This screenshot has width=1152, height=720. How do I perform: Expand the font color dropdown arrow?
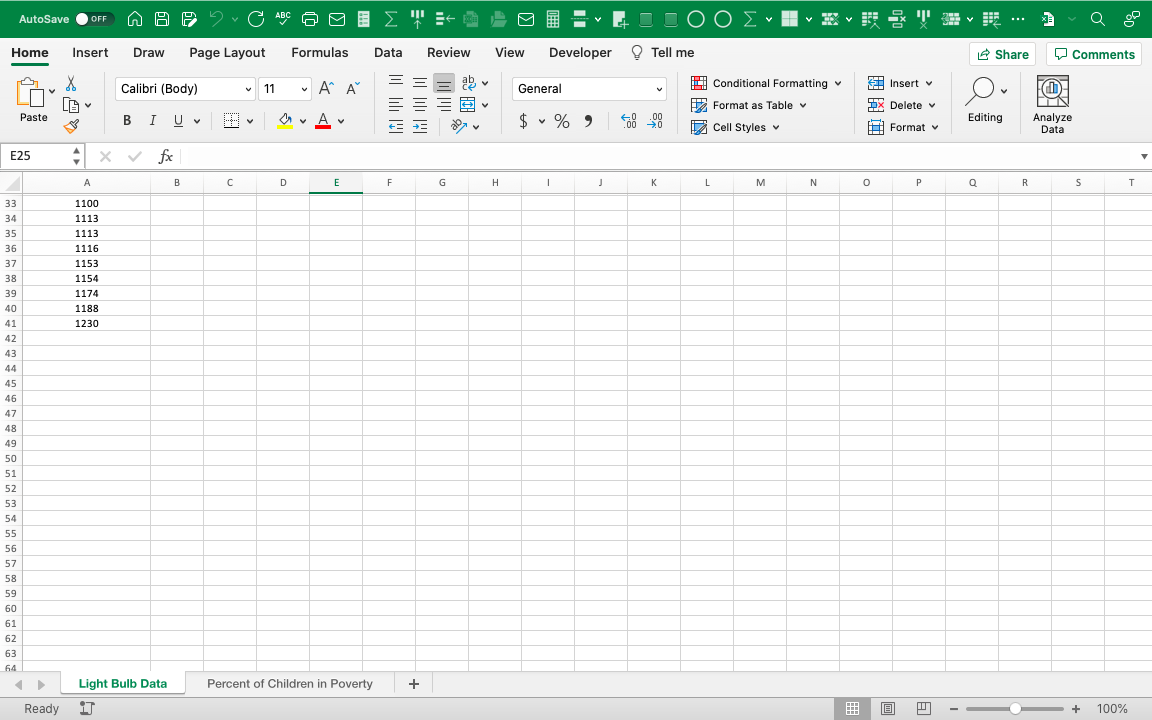[341, 121]
